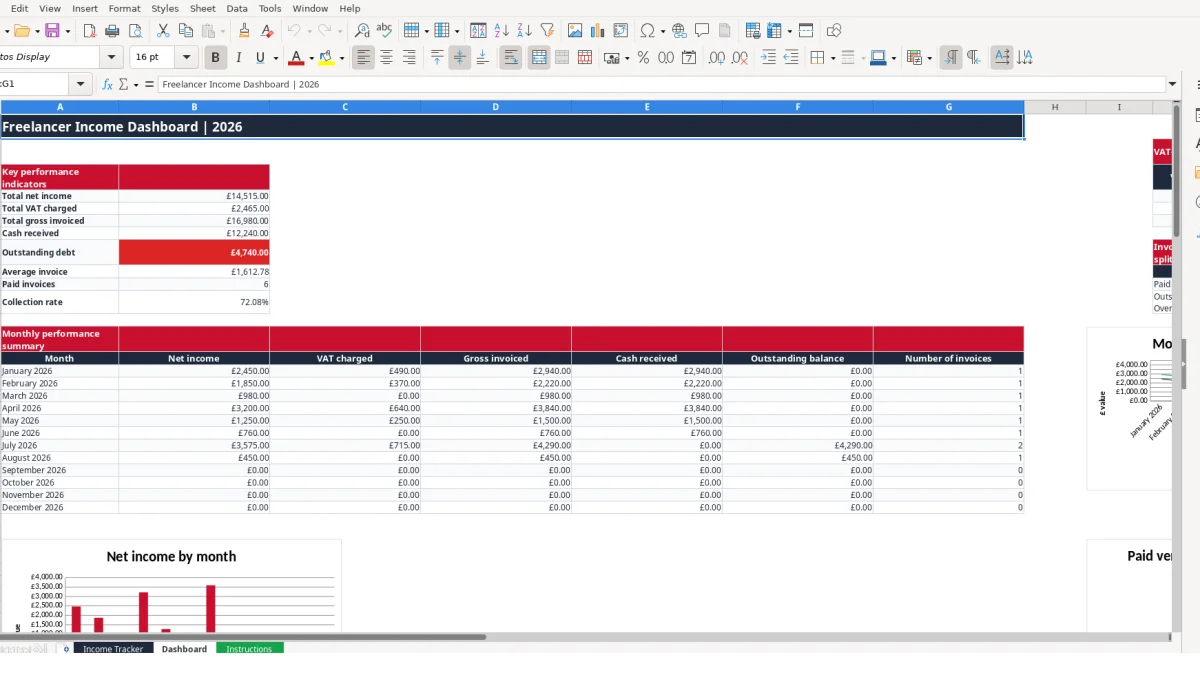Switch to the Income Tracker sheet tab
This screenshot has width=1200, height=675.
[113, 649]
